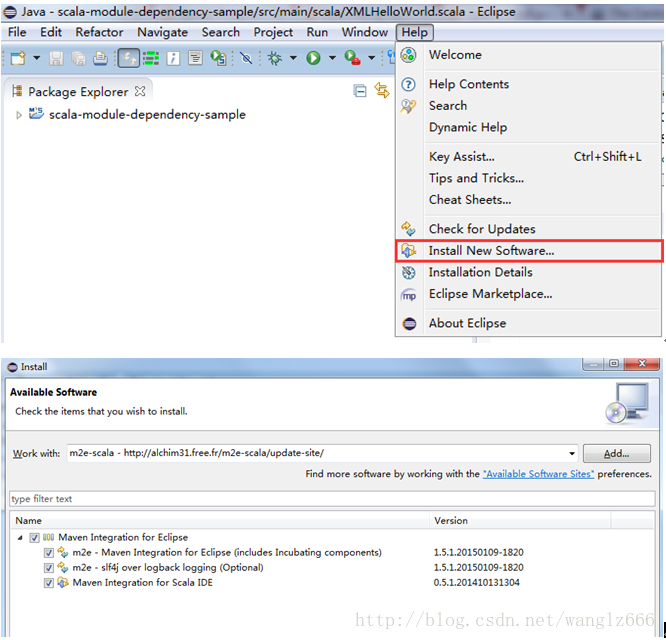Click the Save All toolbar icon
The width and height of the screenshot is (666, 640).
coord(78,58)
